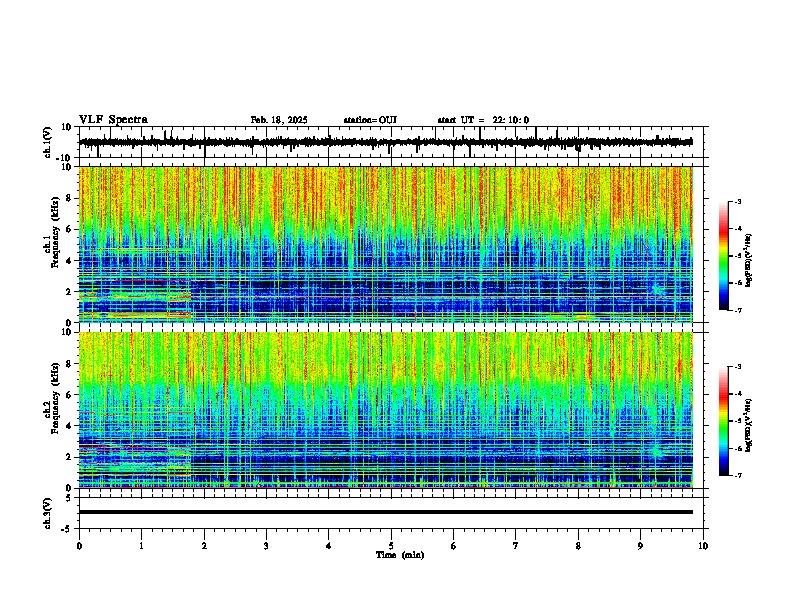Screen dimensions: 792x612
Task: Click the "Time (min)" axis label
Action: click(x=400, y=555)
